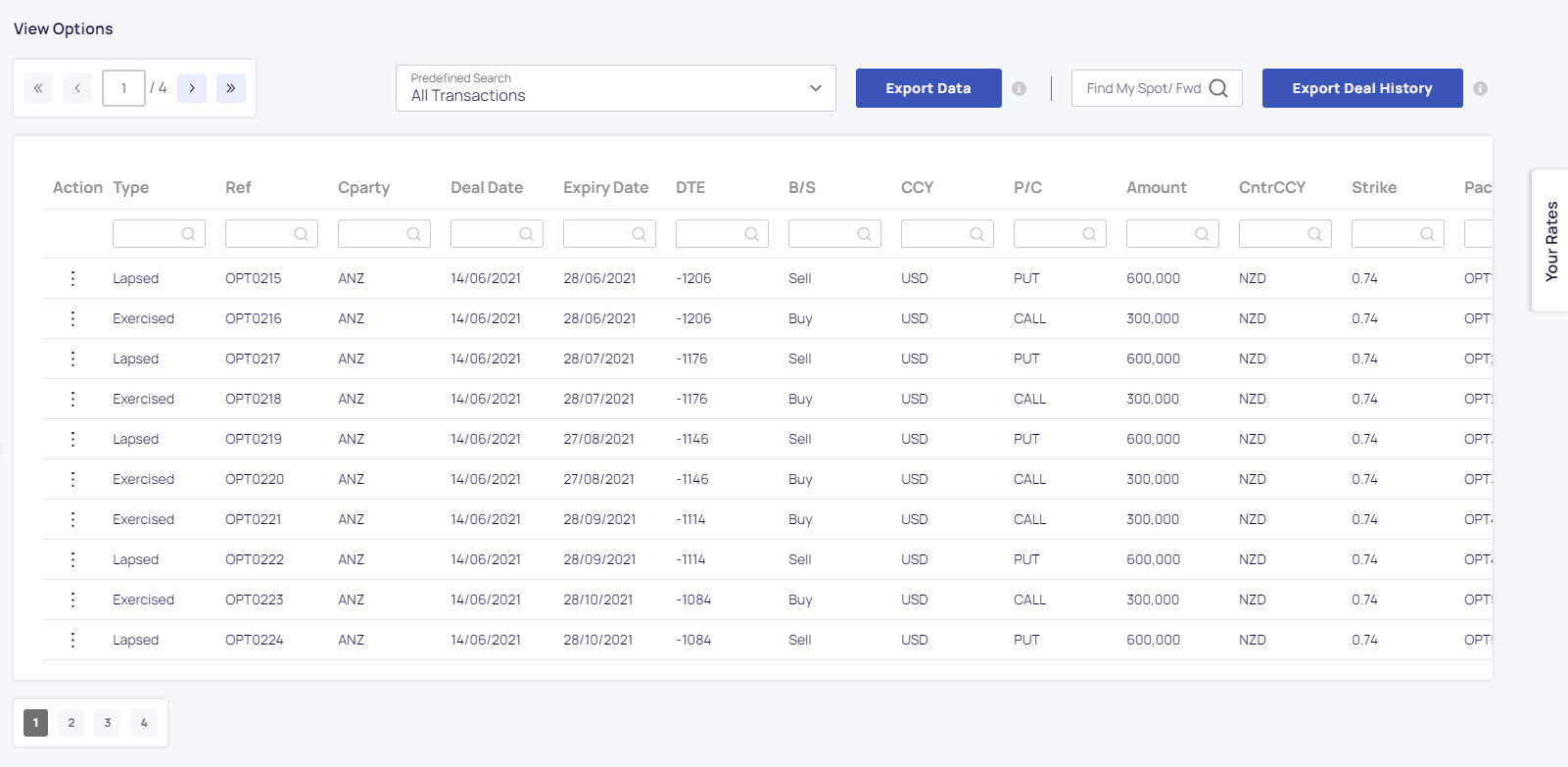This screenshot has width=1568, height=767.
Task: Click NZD value in OPT0216 row
Action: click(1253, 318)
